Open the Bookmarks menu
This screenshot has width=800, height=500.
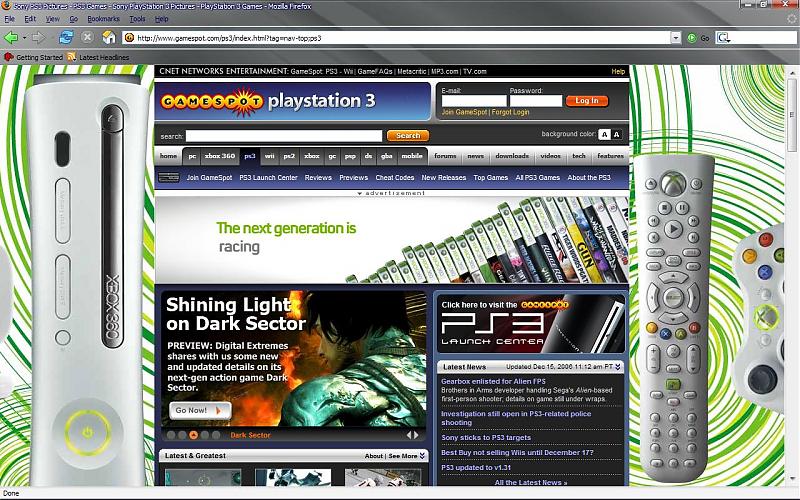(x=103, y=19)
